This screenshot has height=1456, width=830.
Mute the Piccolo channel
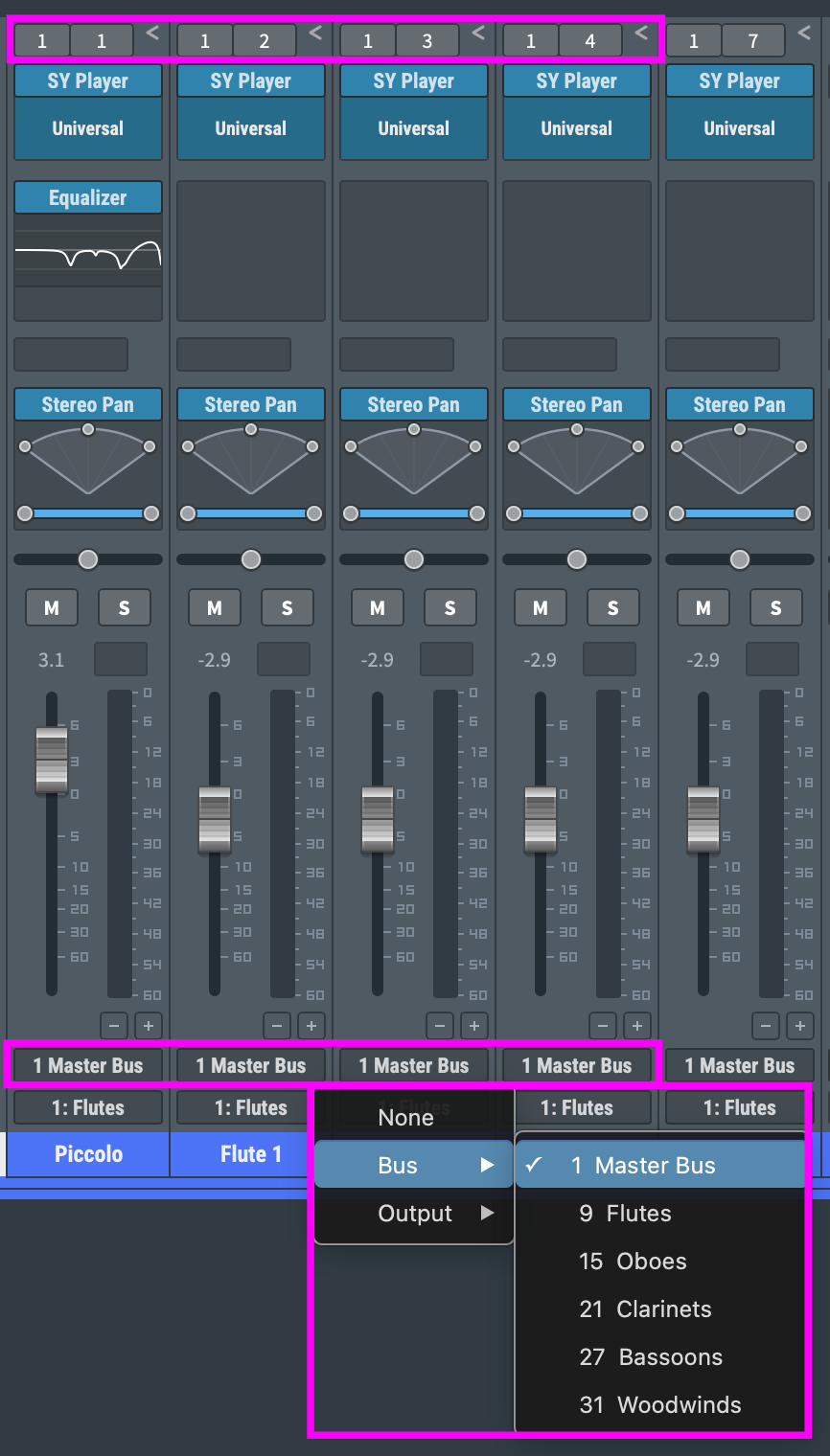click(52, 607)
